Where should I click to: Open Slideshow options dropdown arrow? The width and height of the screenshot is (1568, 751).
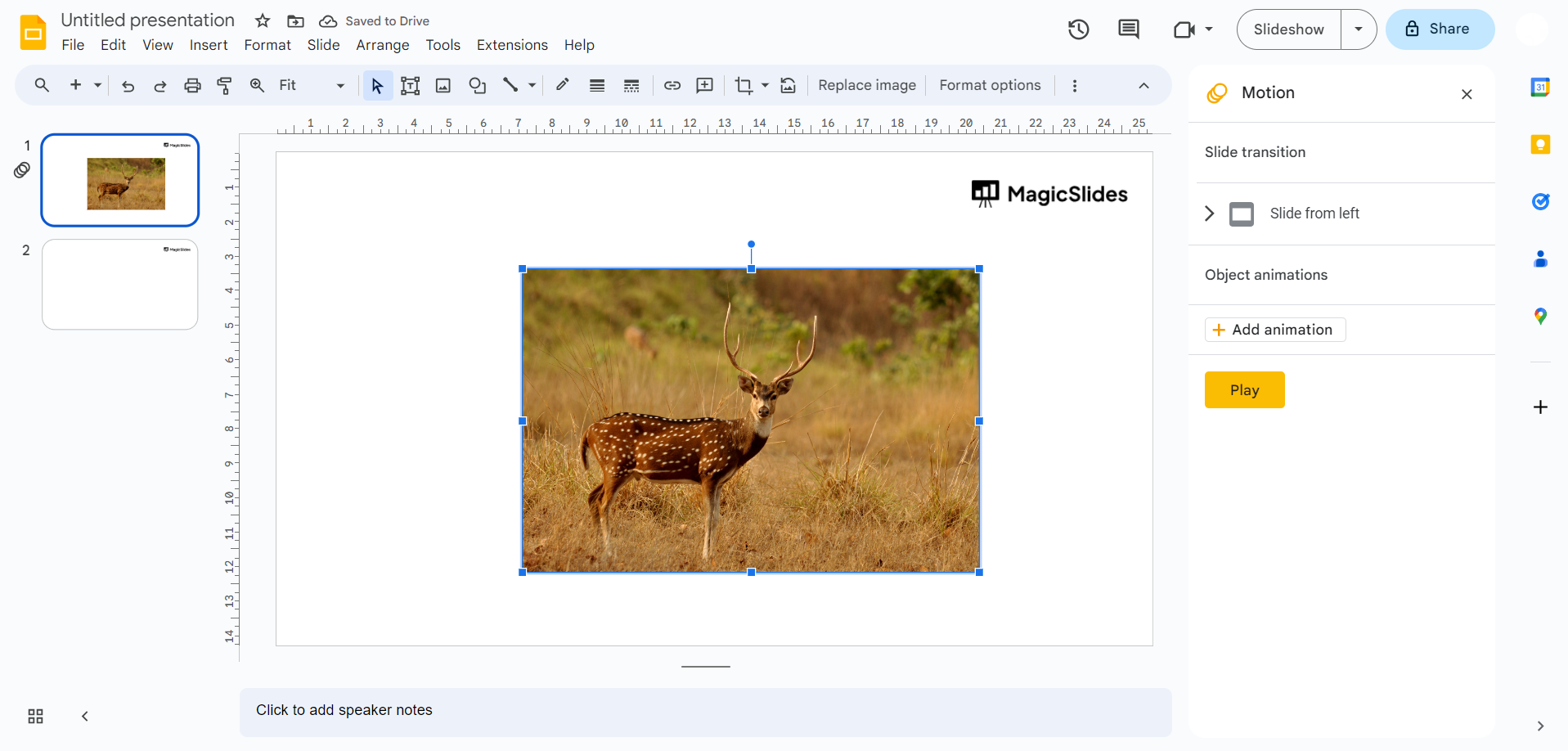tap(1358, 29)
